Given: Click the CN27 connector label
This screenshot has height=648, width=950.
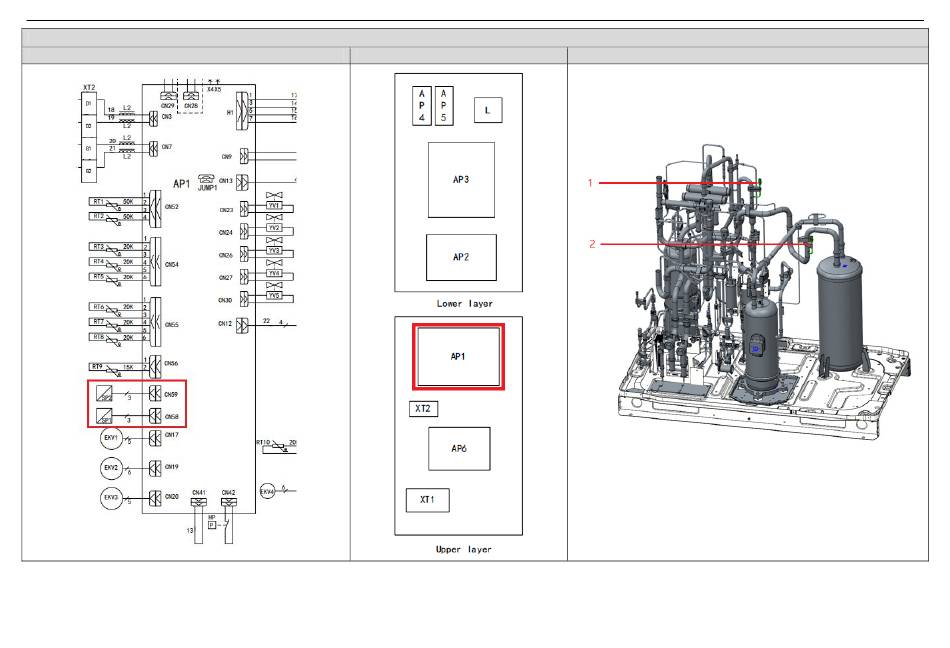Looking at the screenshot, I should (x=225, y=278).
